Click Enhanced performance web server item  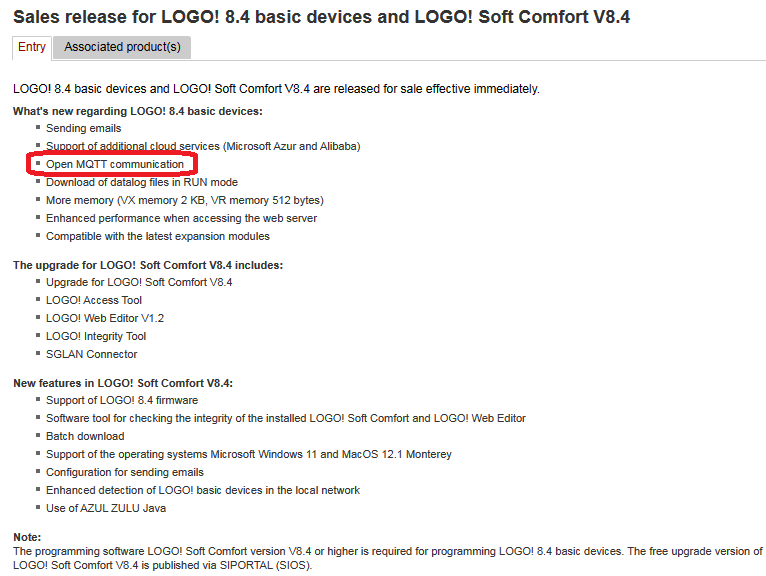[x=181, y=218]
